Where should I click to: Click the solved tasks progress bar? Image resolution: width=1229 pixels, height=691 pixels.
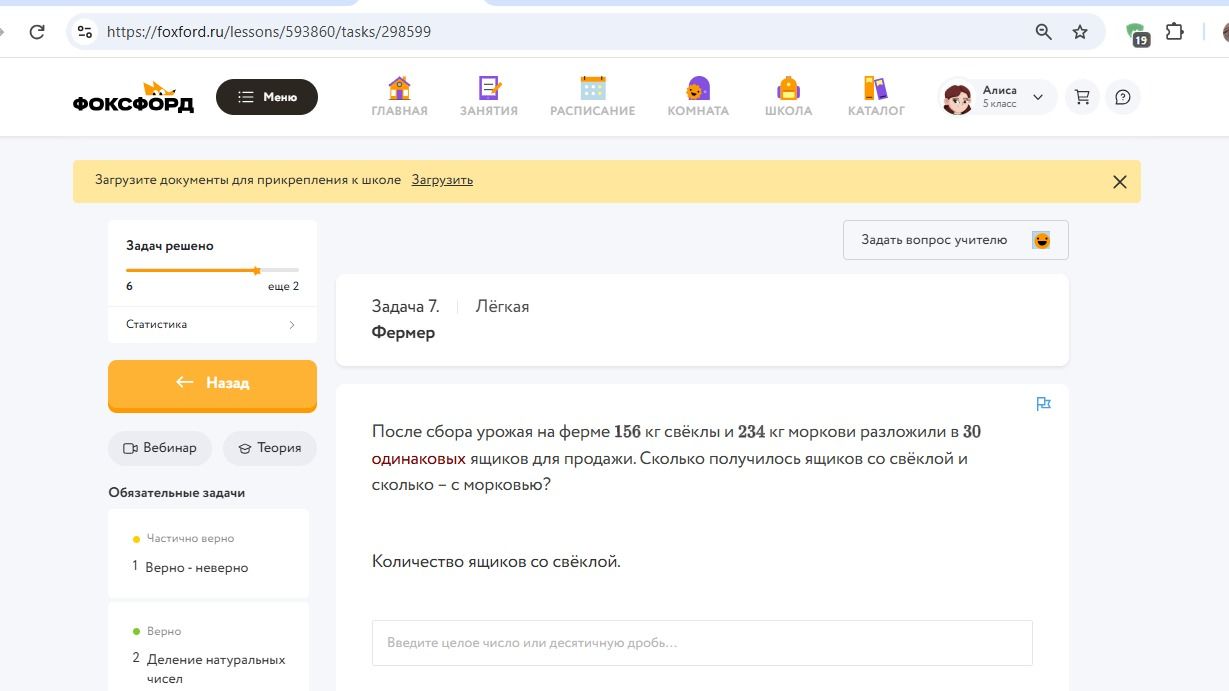point(212,270)
